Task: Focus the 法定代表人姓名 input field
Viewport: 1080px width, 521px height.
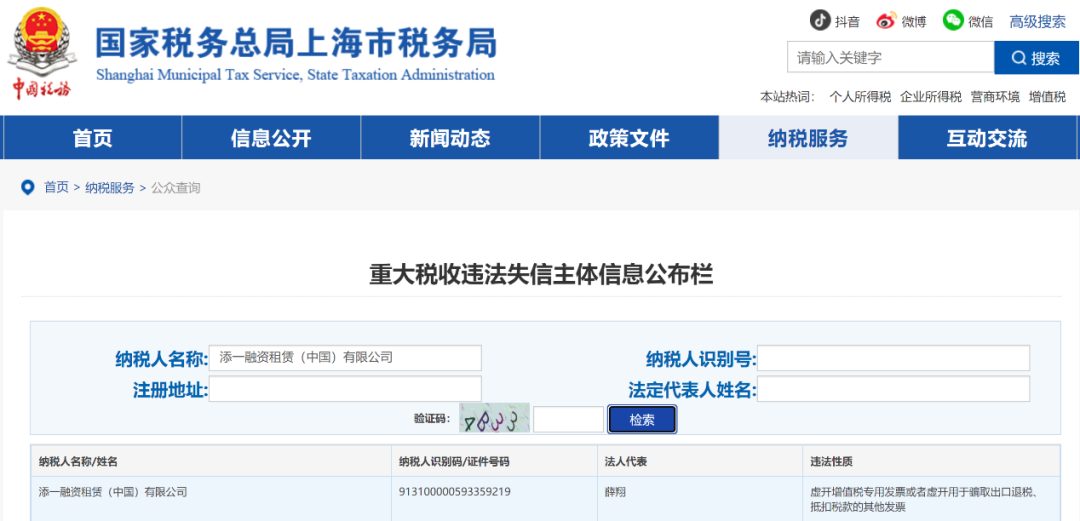Action: 893,389
